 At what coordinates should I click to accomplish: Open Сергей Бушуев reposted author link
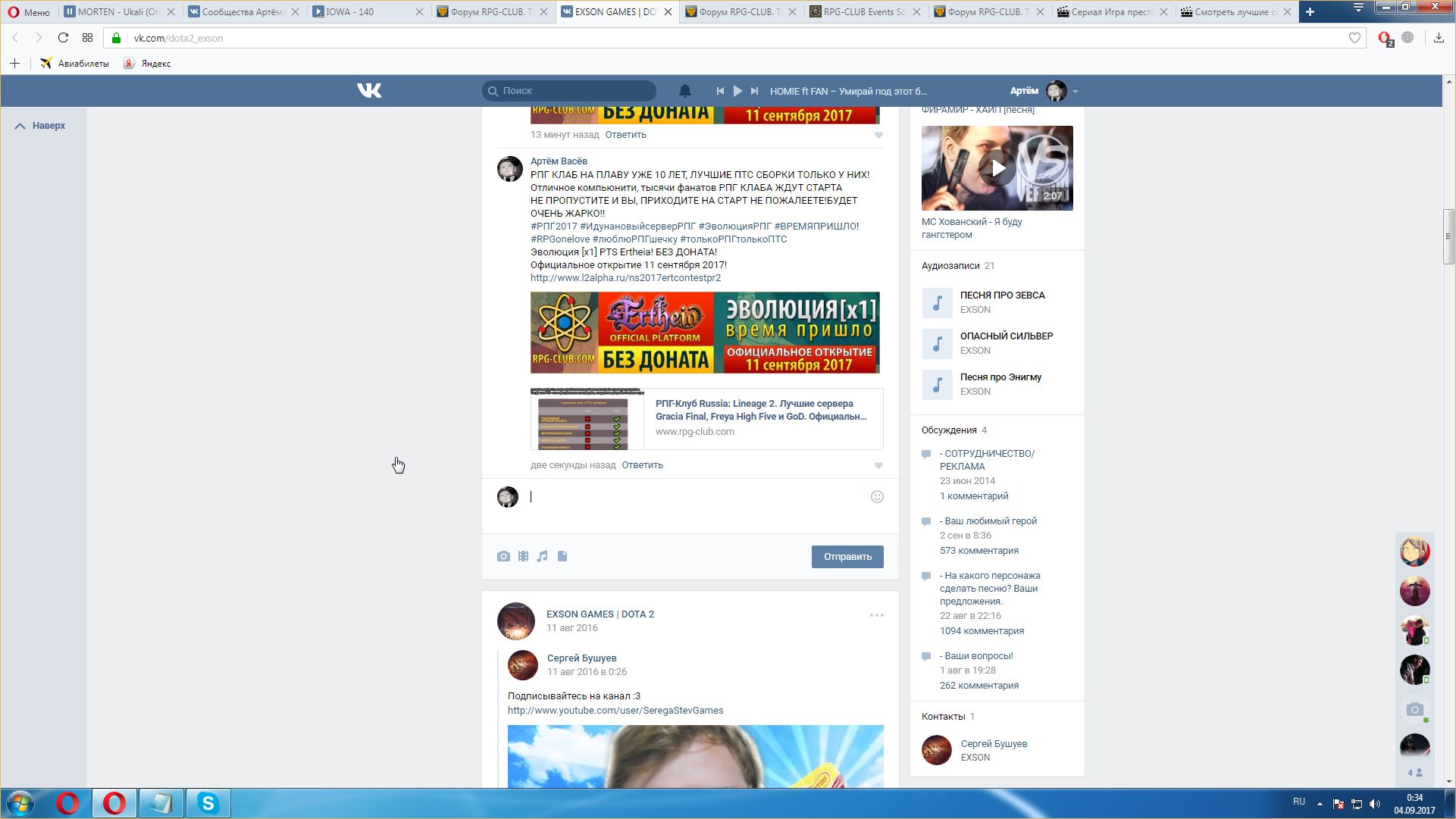(581, 658)
